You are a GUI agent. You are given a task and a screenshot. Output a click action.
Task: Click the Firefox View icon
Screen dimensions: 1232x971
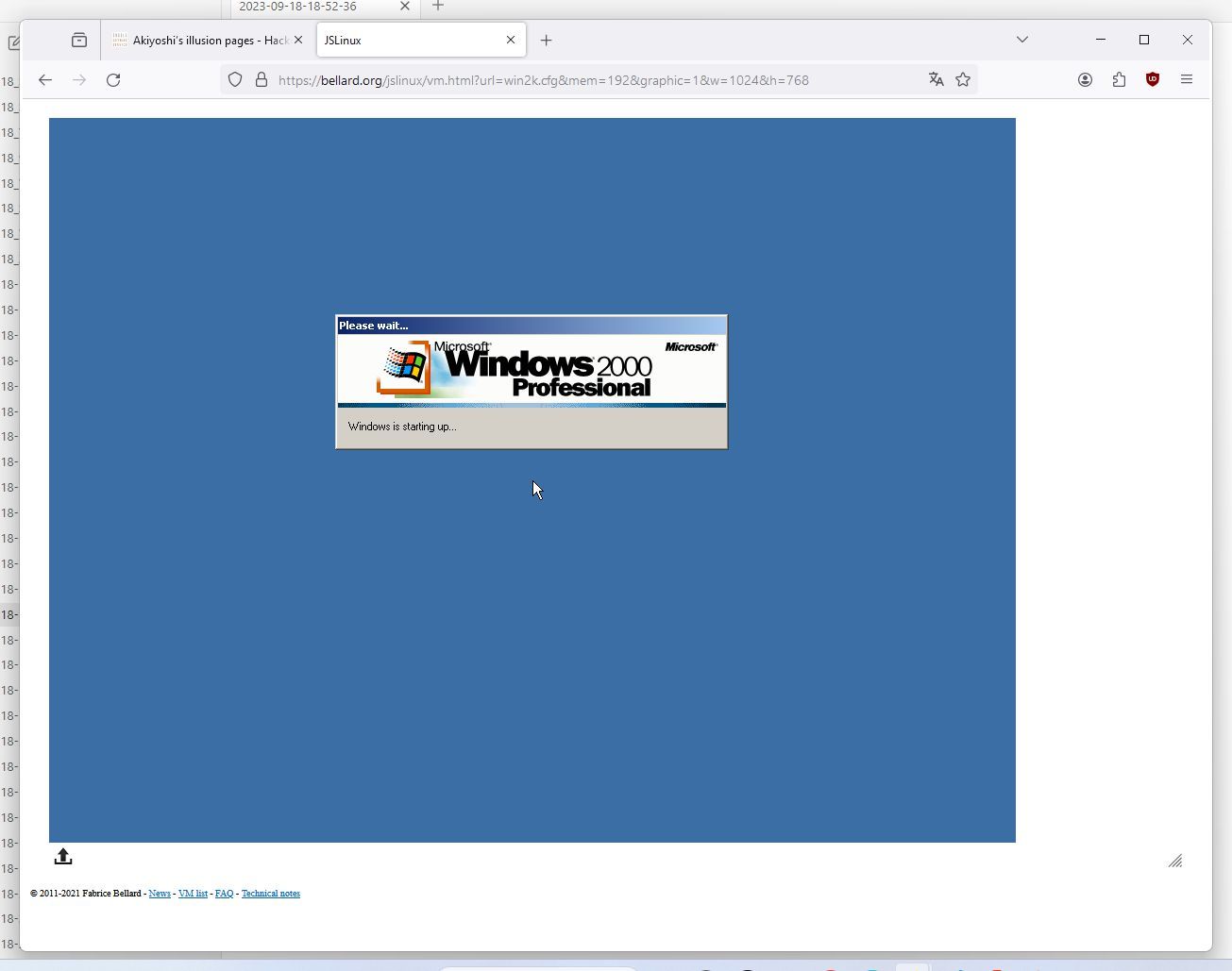coord(79,40)
